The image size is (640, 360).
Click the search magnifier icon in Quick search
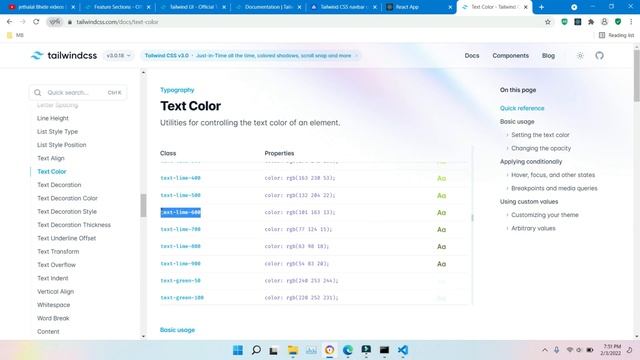point(38,93)
